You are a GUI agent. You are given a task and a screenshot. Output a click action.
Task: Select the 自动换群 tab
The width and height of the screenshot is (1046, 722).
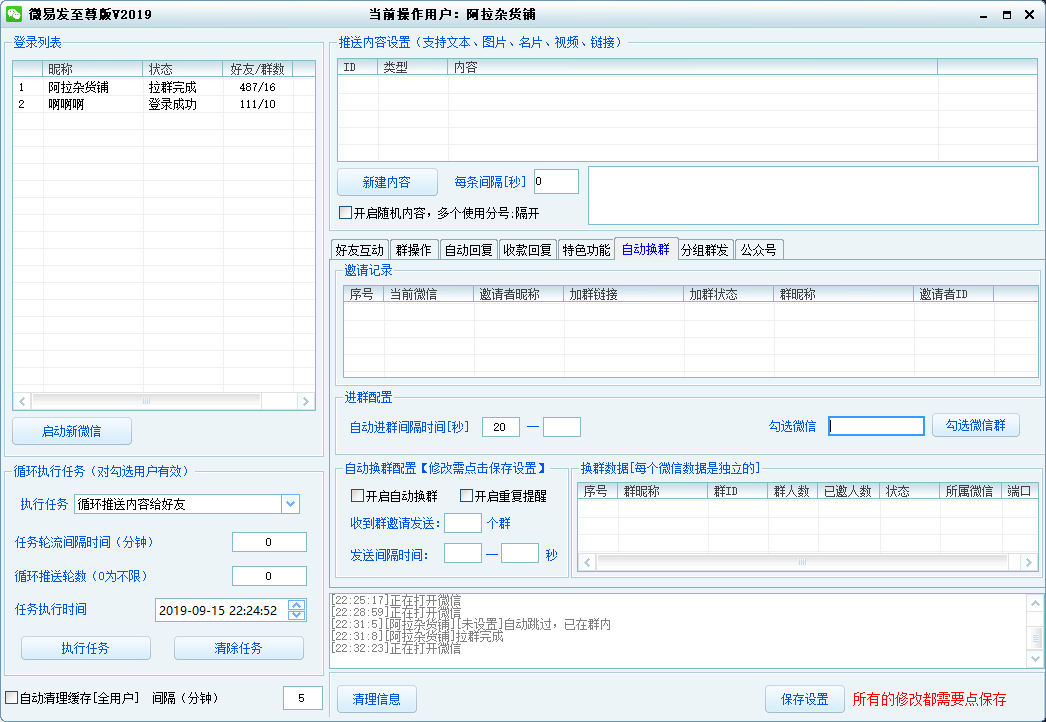click(646, 249)
